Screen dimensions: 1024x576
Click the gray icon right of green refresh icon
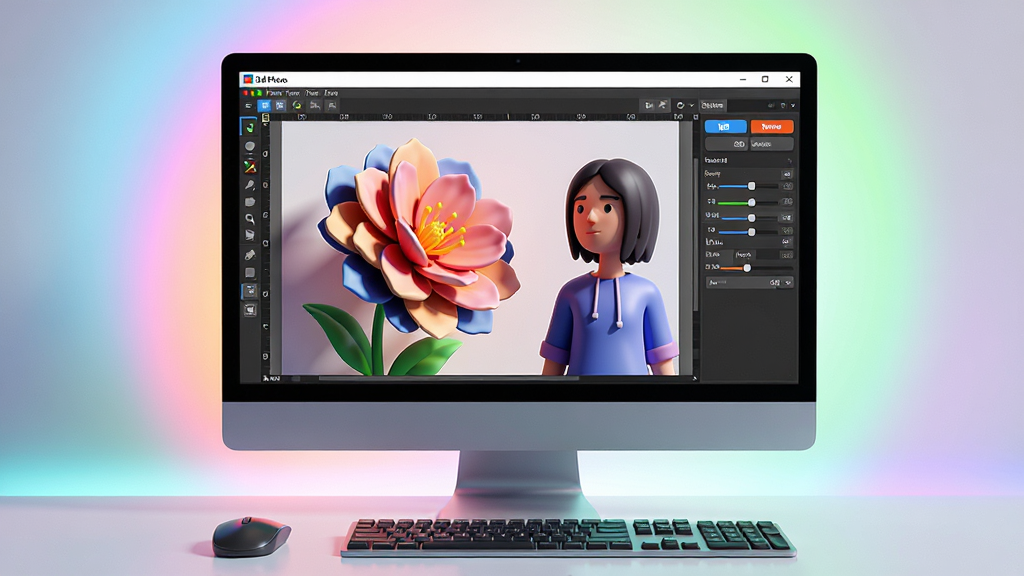coord(315,105)
